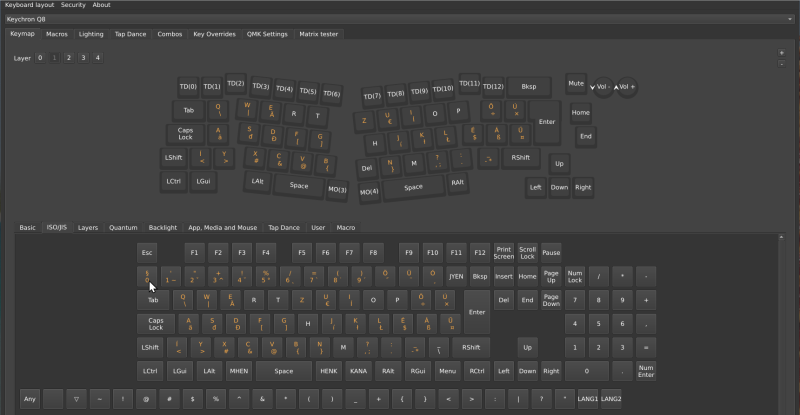Select the MO(4) key on the keymap
Image resolution: width=800 pixels, height=415 pixels.
pos(369,192)
